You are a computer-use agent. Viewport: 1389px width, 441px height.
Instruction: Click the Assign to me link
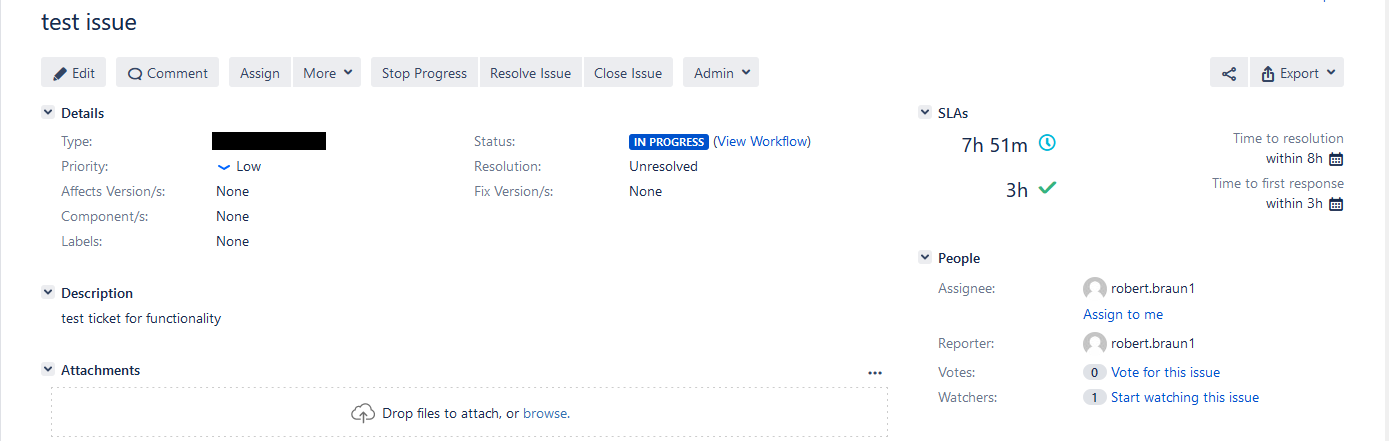[x=1123, y=314]
